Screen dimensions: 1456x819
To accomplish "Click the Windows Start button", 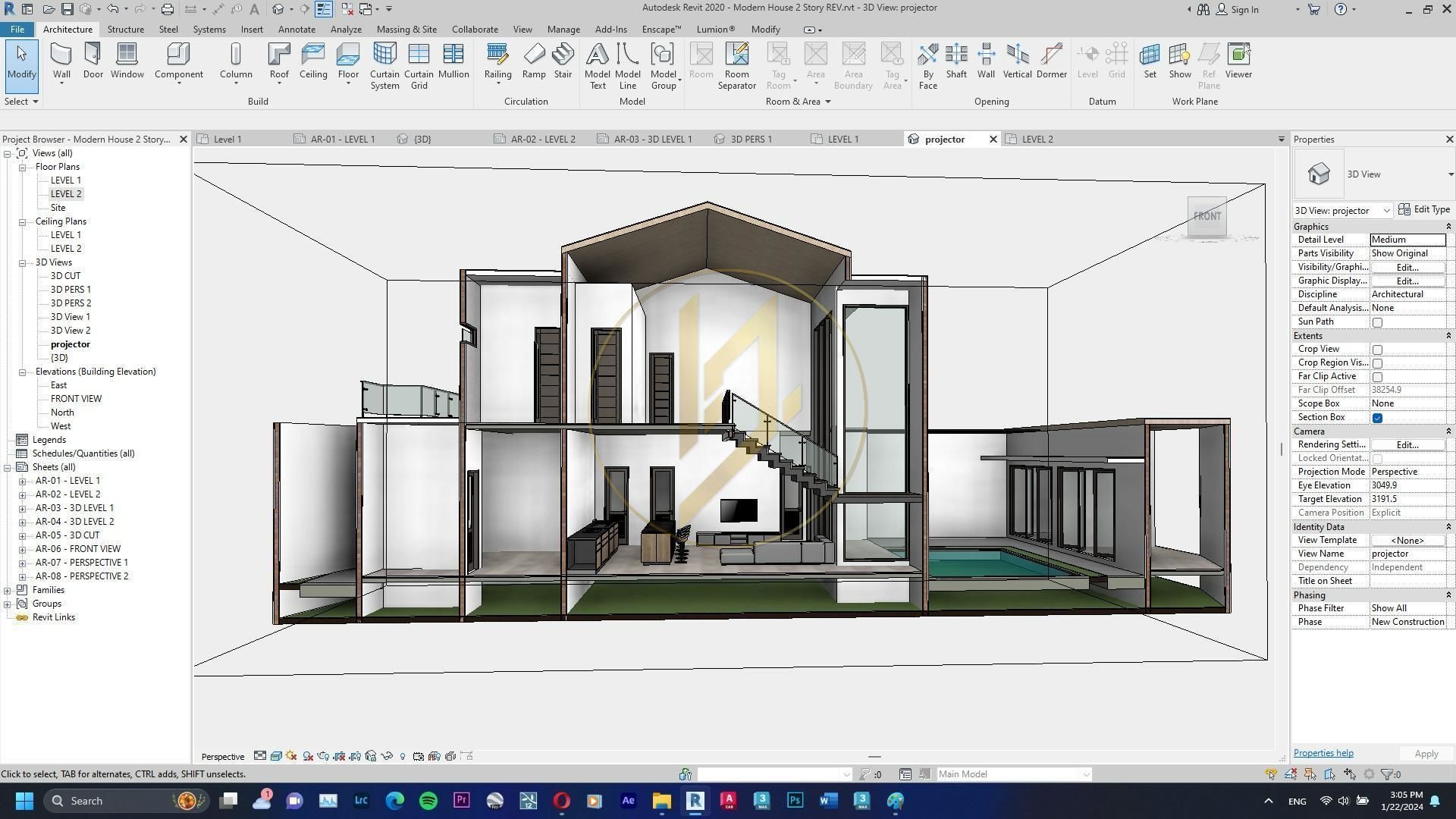I will pos(24,801).
